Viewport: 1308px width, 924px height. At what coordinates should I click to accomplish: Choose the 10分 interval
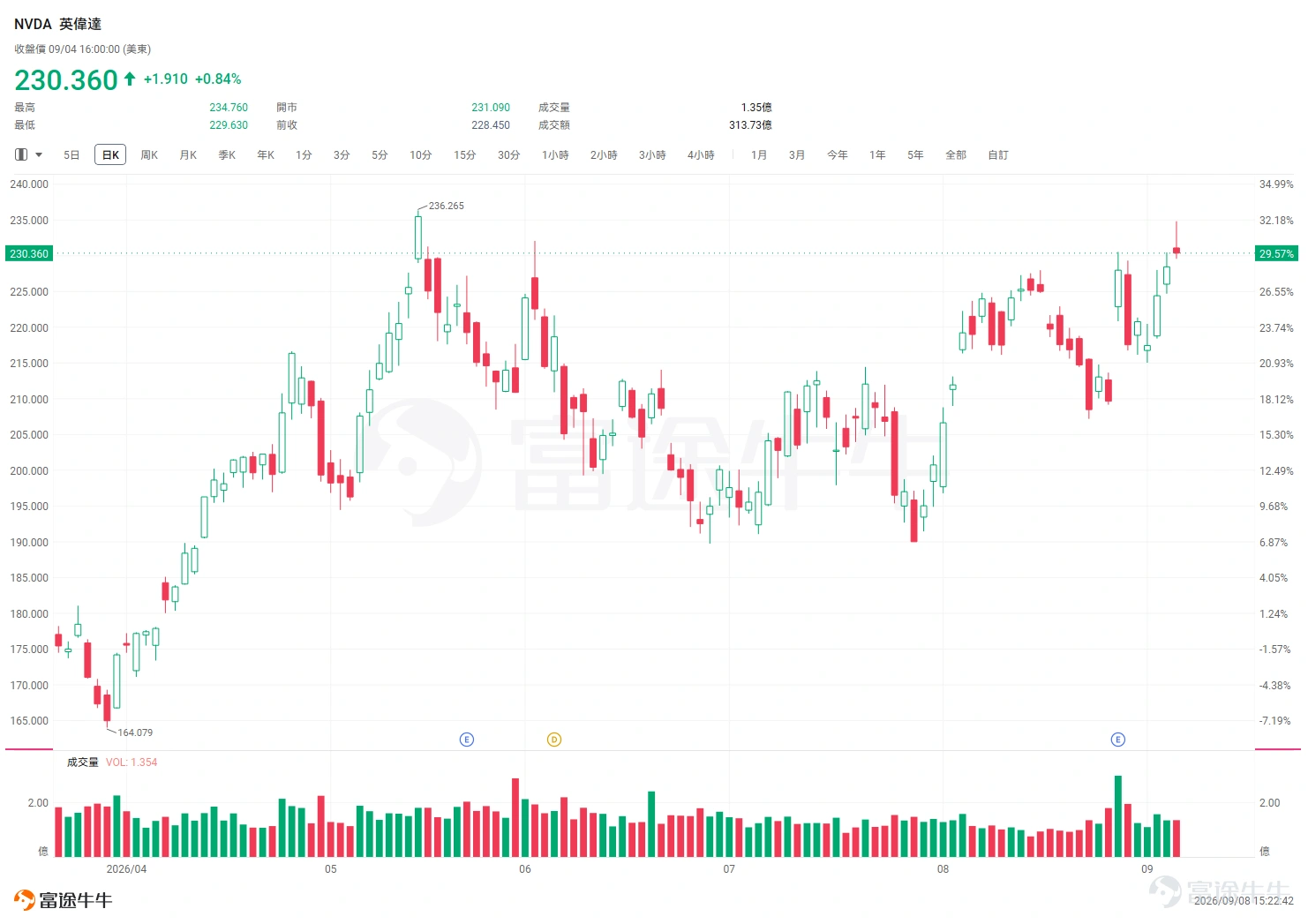421,155
